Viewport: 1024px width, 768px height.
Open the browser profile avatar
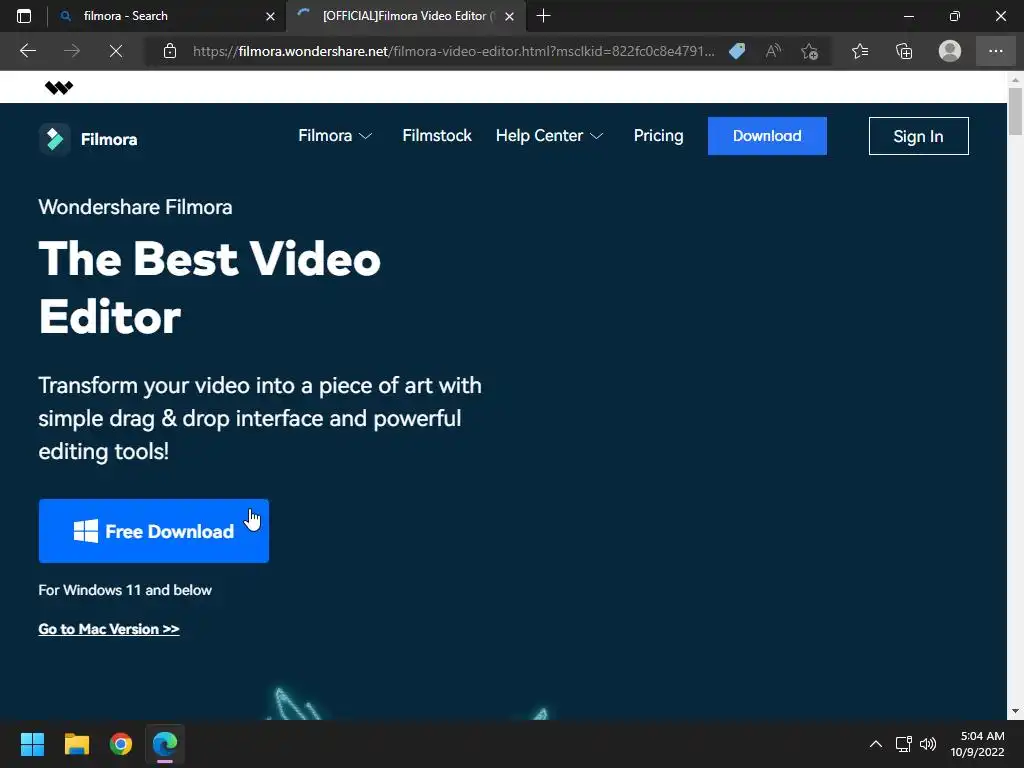[x=950, y=51]
